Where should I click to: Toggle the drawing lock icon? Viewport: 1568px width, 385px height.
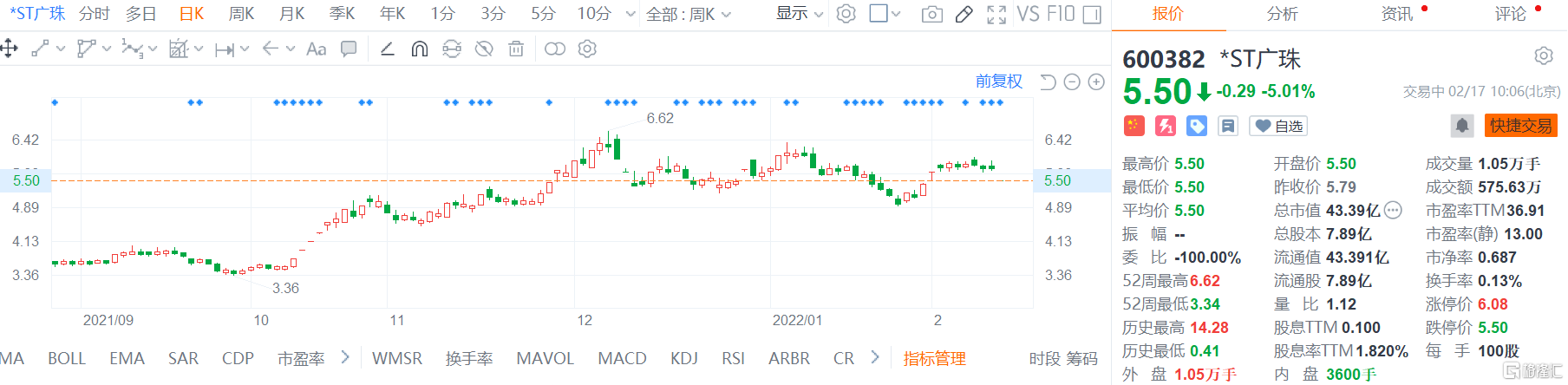pos(452,49)
